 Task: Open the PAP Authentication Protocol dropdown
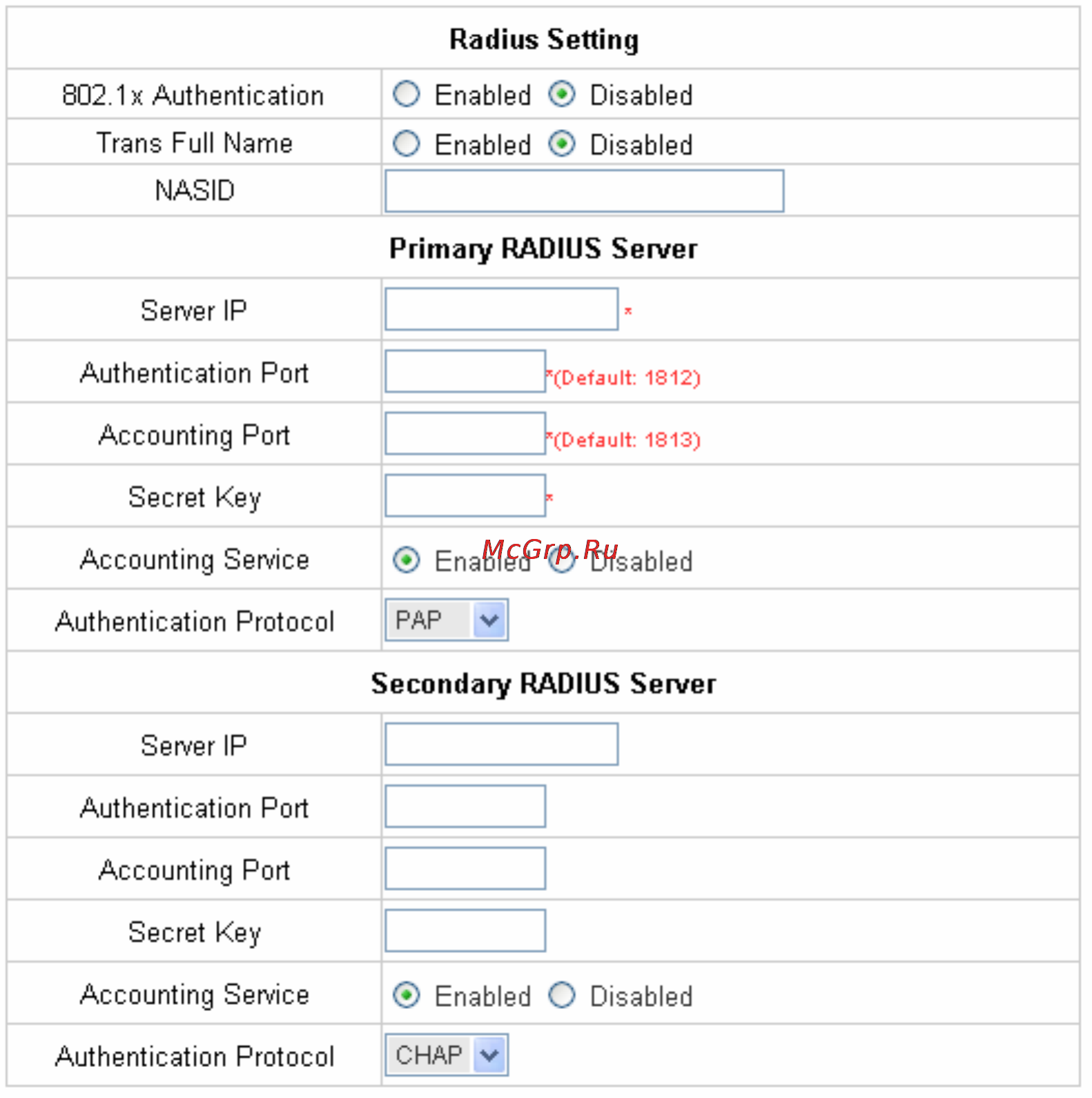click(x=447, y=620)
